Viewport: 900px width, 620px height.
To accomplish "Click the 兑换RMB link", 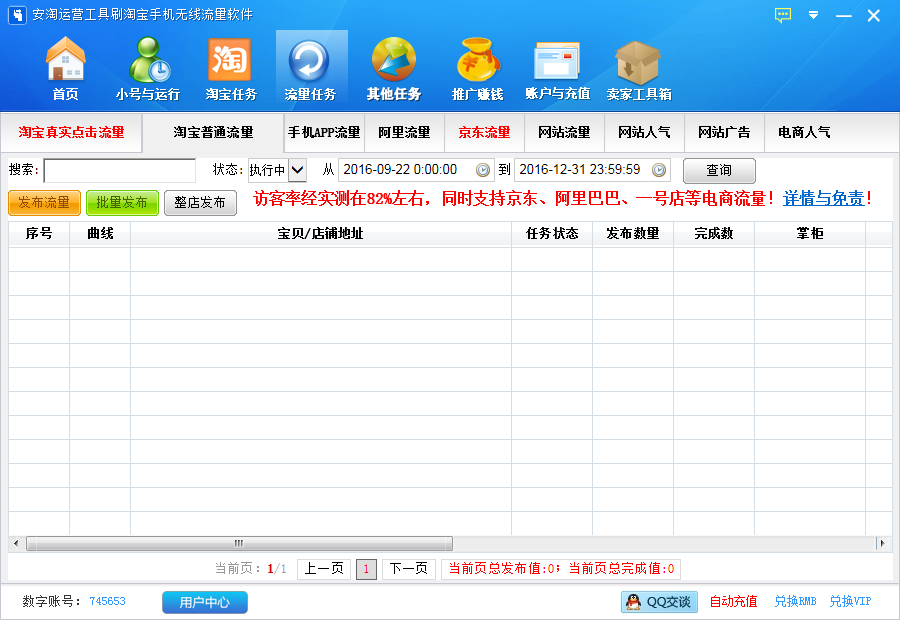I will (796, 602).
